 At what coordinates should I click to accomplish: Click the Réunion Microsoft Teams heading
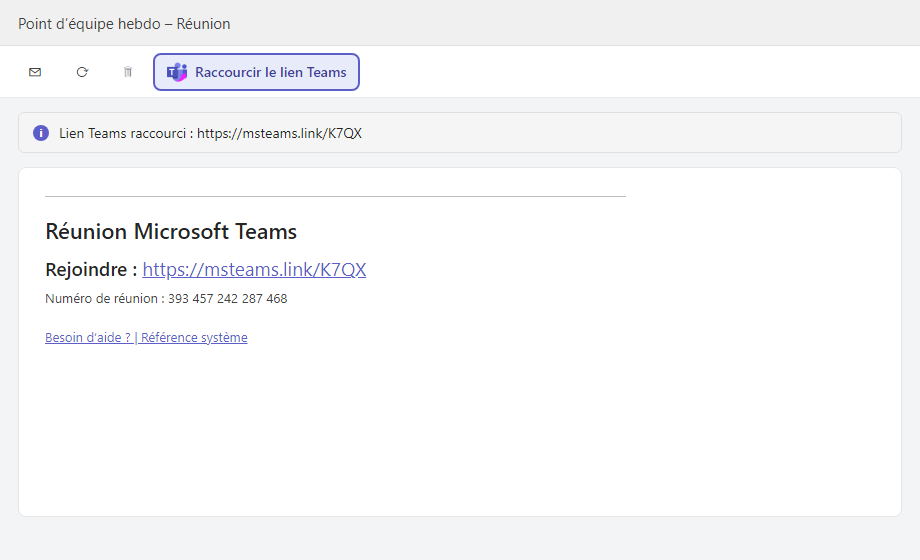pos(171,231)
